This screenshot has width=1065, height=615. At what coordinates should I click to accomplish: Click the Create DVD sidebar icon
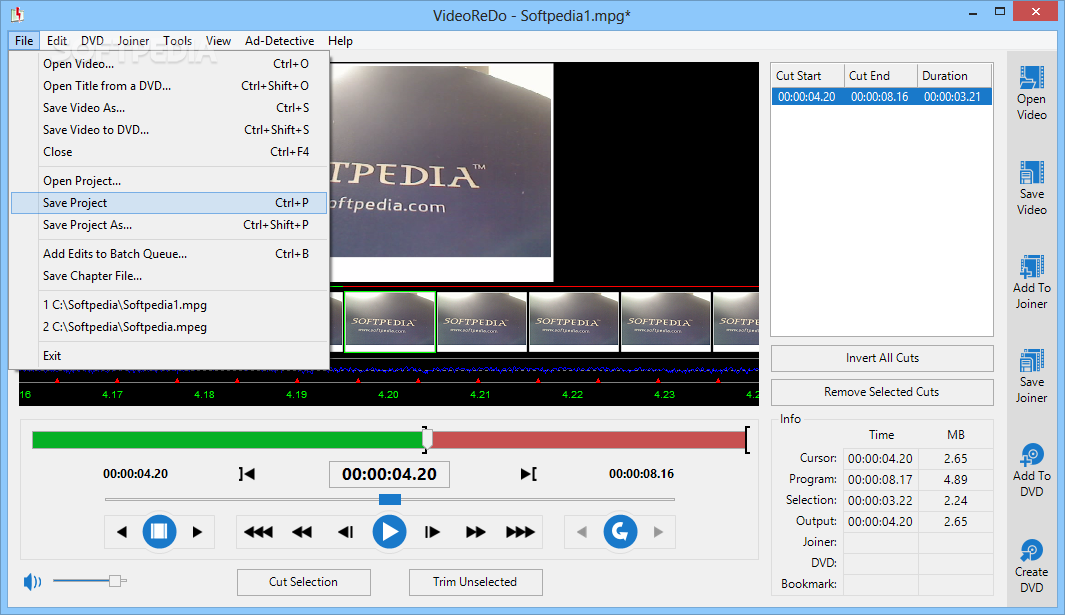click(1031, 551)
